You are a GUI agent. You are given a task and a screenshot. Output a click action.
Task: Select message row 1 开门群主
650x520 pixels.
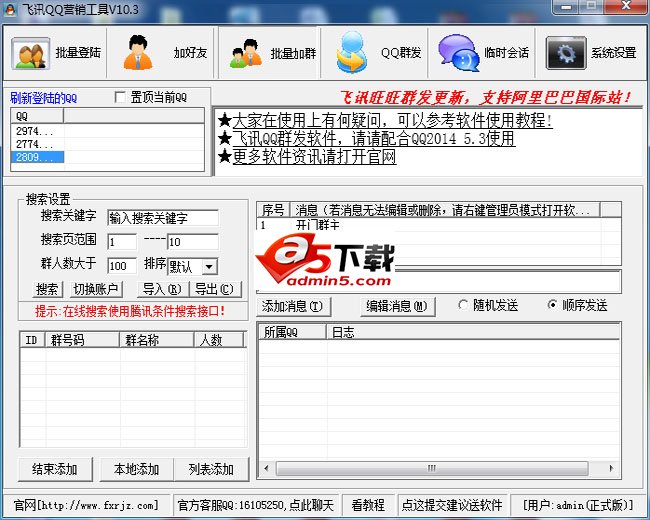pos(439,225)
